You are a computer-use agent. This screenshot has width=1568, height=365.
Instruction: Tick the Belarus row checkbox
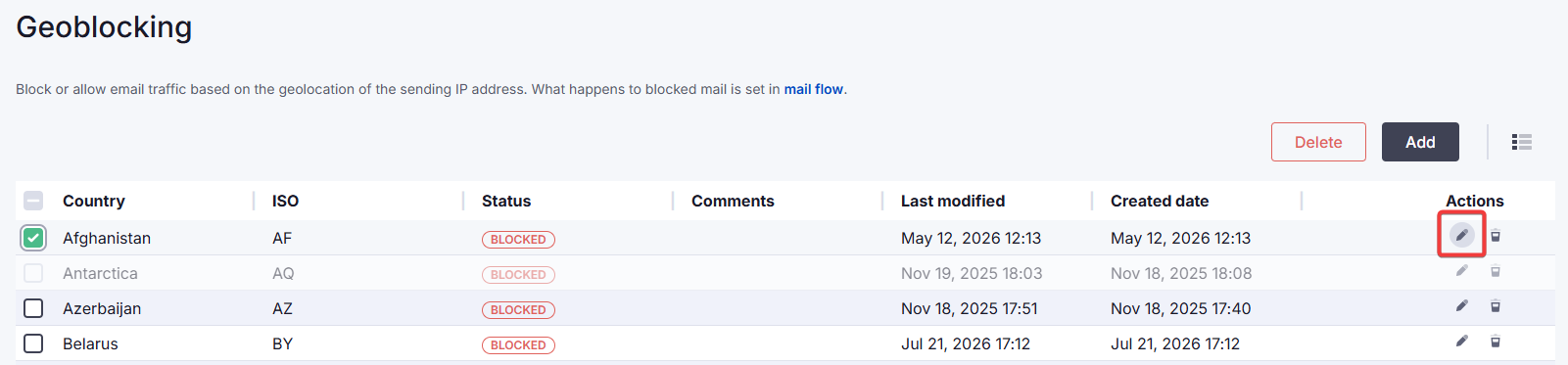[x=33, y=343]
